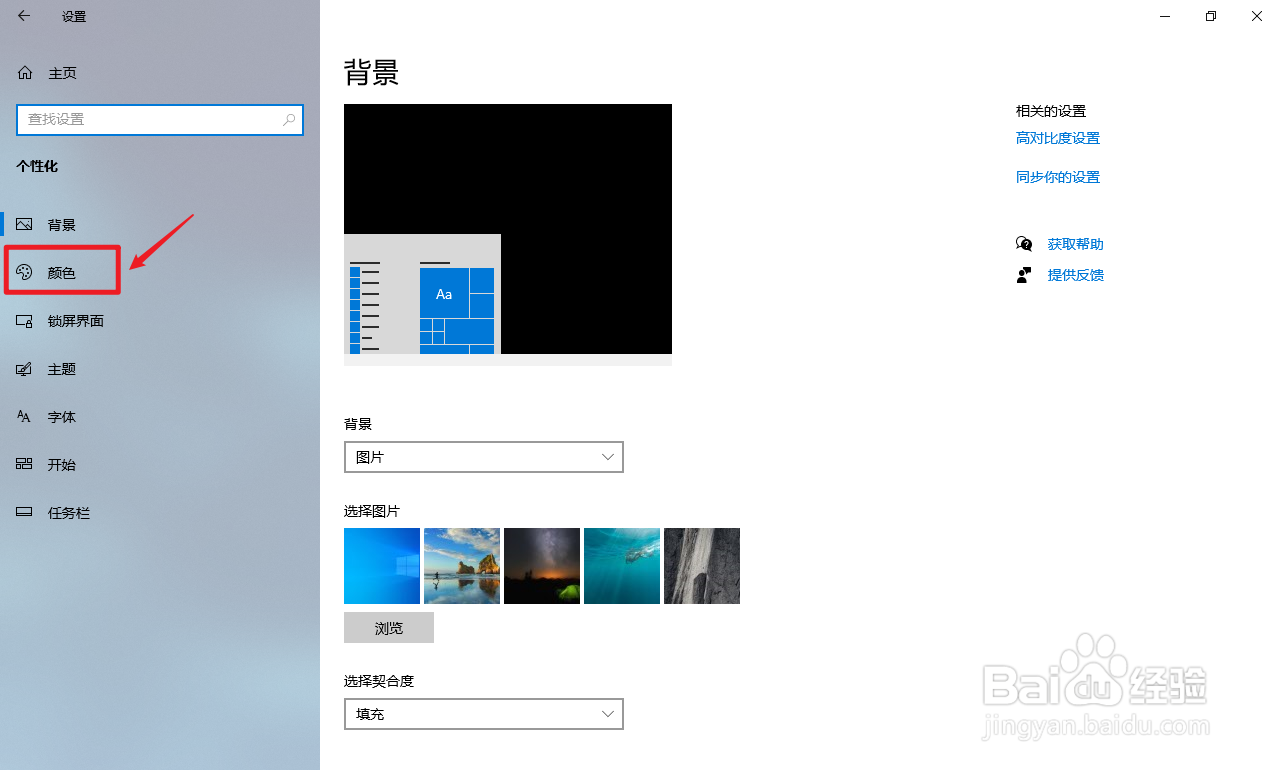Screen dimensions: 1280x770
Task: Click the 获取帮助 link
Action: pyautogui.click(x=1076, y=244)
